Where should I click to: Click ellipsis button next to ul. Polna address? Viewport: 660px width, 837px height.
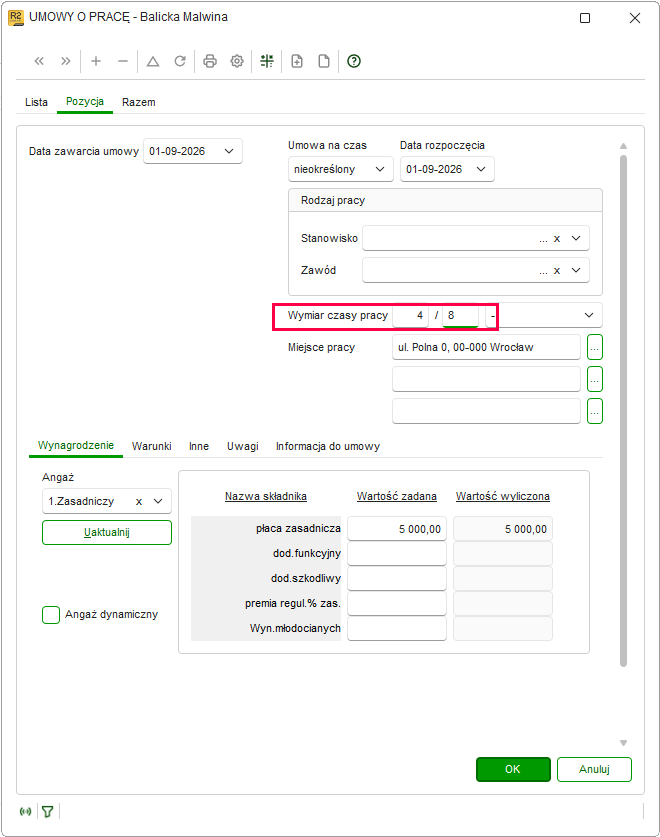point(595,347)
